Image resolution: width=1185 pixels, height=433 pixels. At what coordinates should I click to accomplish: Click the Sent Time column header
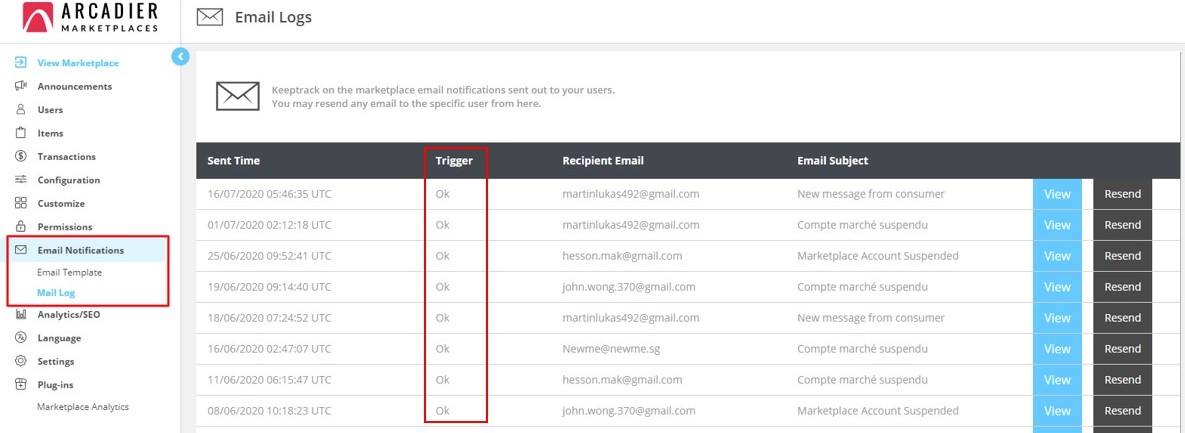pyautogui.click(x=234, y=160)
